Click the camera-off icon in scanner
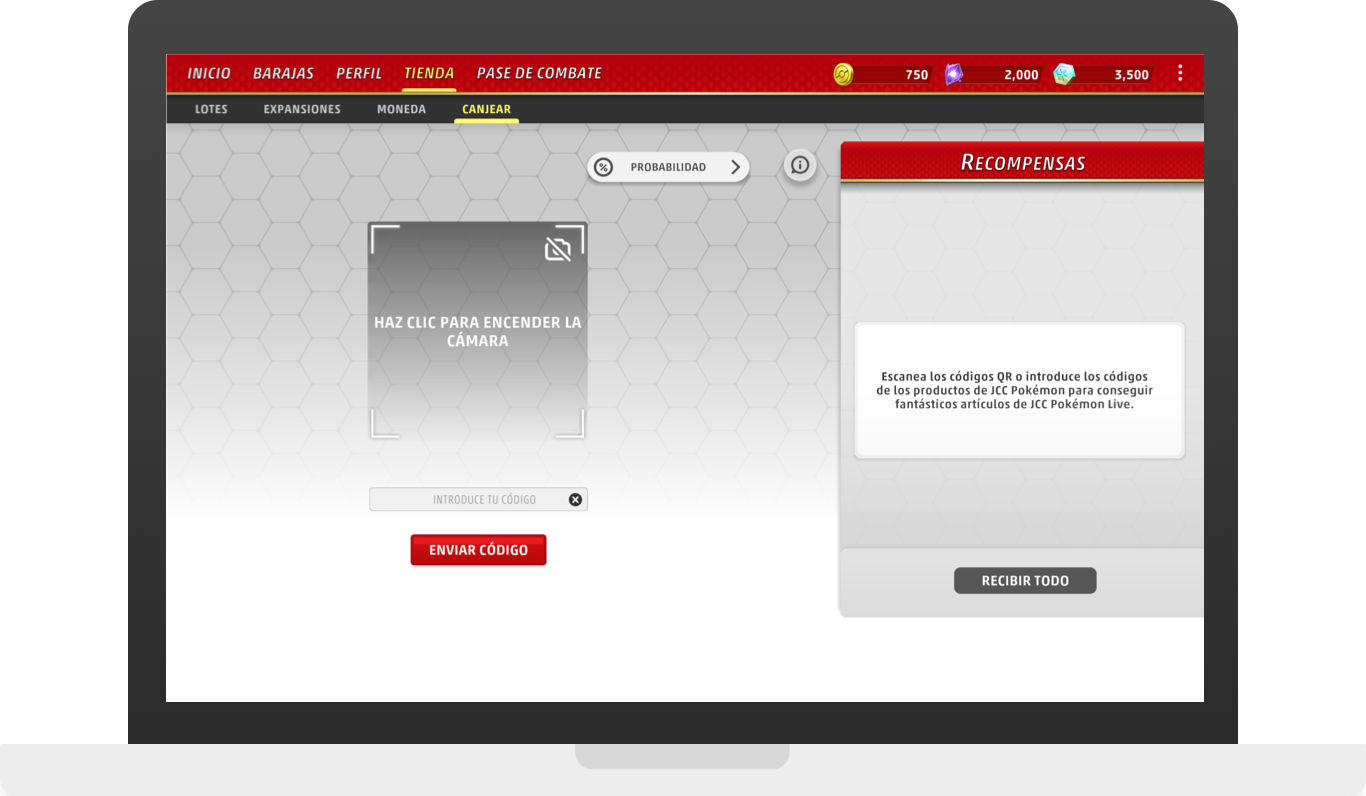The height and width of the screenshot is (796, 1366). (557, 249)
